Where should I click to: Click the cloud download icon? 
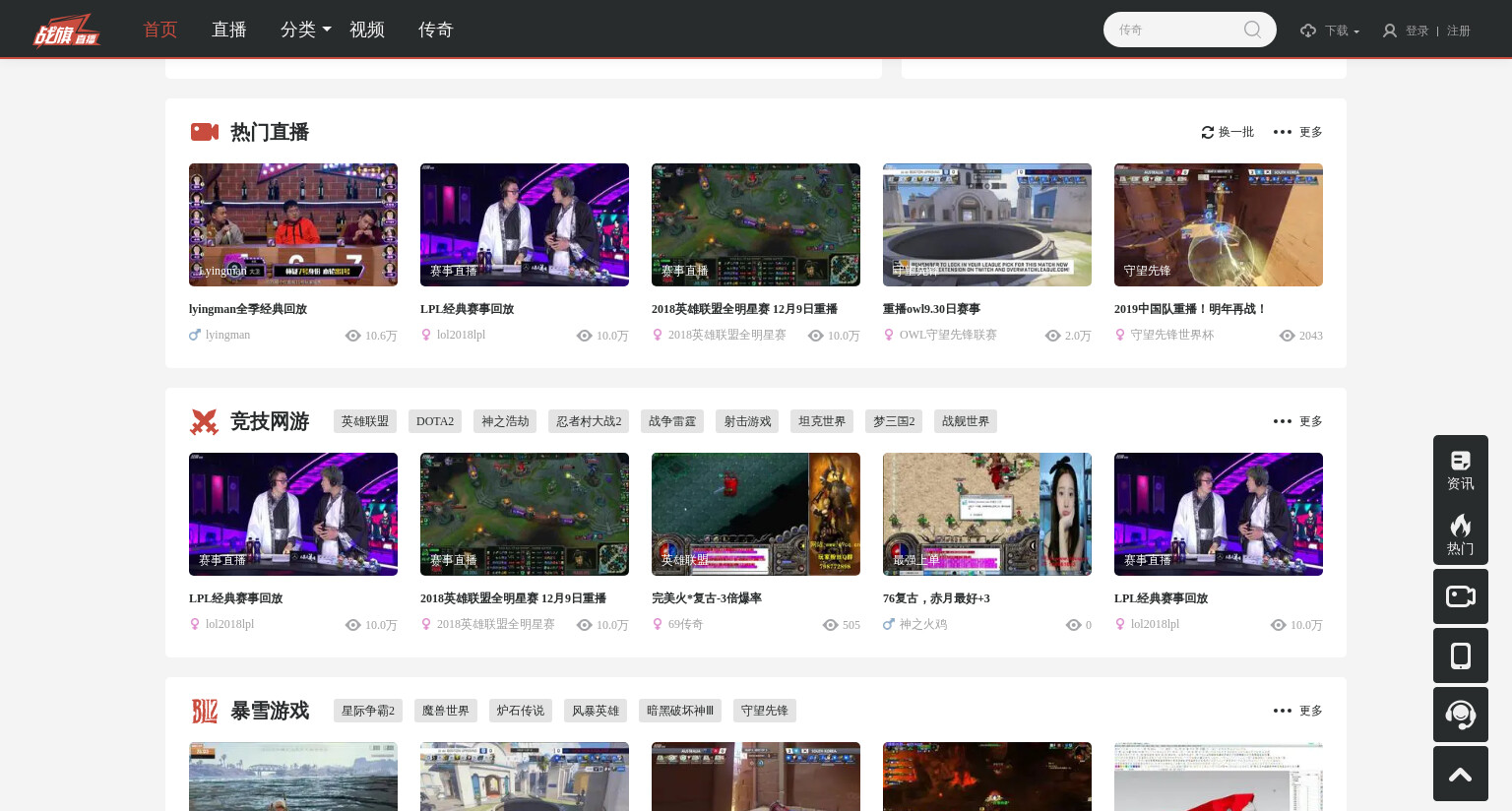1308,31
